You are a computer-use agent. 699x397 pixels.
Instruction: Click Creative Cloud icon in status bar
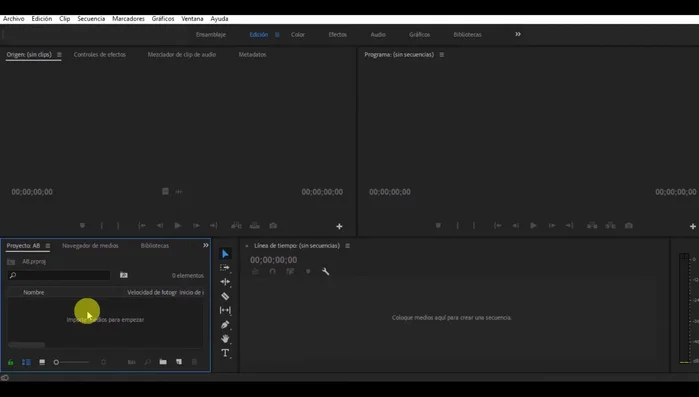(5, 377)
